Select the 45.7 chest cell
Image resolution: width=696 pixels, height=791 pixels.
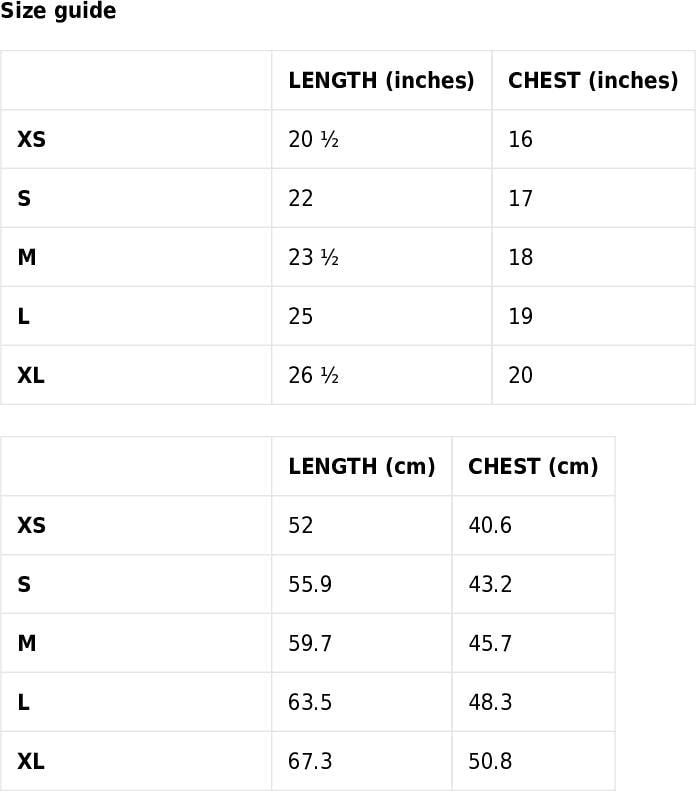(x=490, y=644)
